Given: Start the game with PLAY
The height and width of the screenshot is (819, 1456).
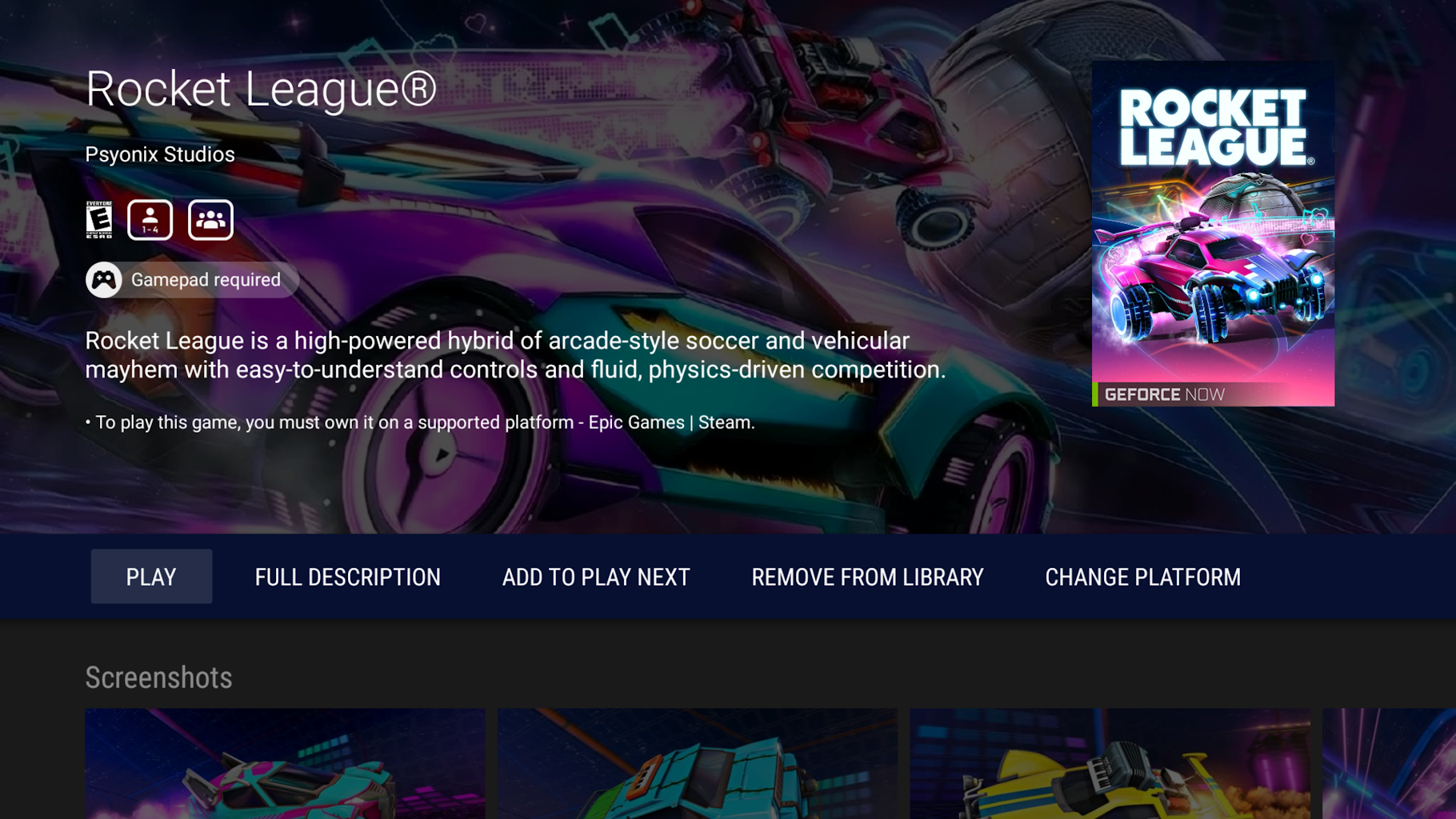Looking at the screenshot, I should [151, 577].
